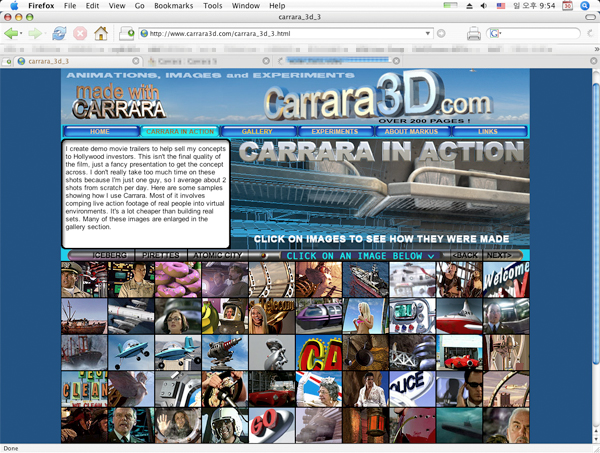Select the PIRETTES section link
The height and width of the screenshot is (453, 600).
pos(161,255)
